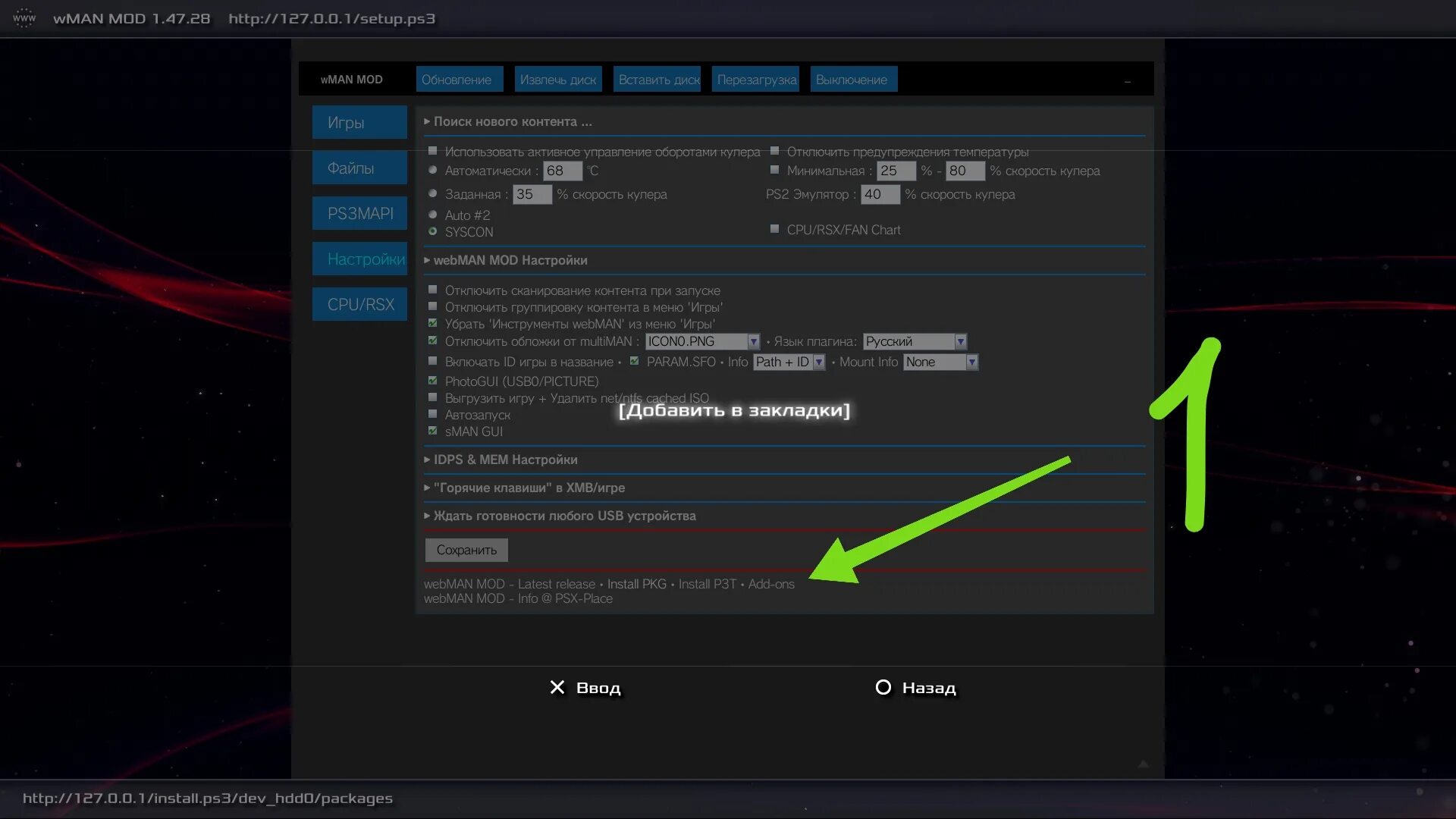This screenshot has height=819, width=1456.
Task: Click the scroll-up arrow at page corner
Action: [x=1143, y=764]
